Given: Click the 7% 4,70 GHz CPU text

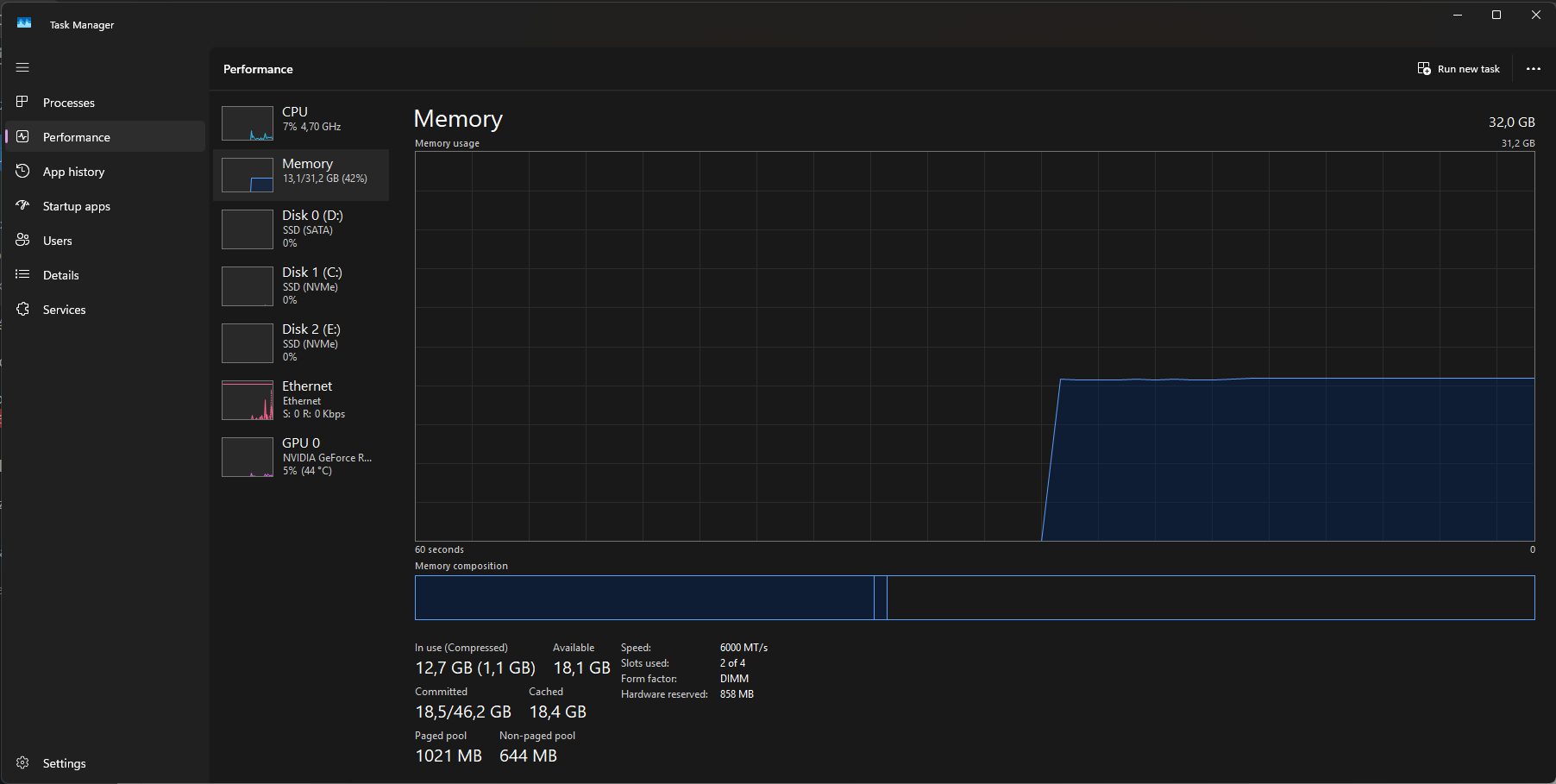Looking at the screenshot, I should (311, 127).
